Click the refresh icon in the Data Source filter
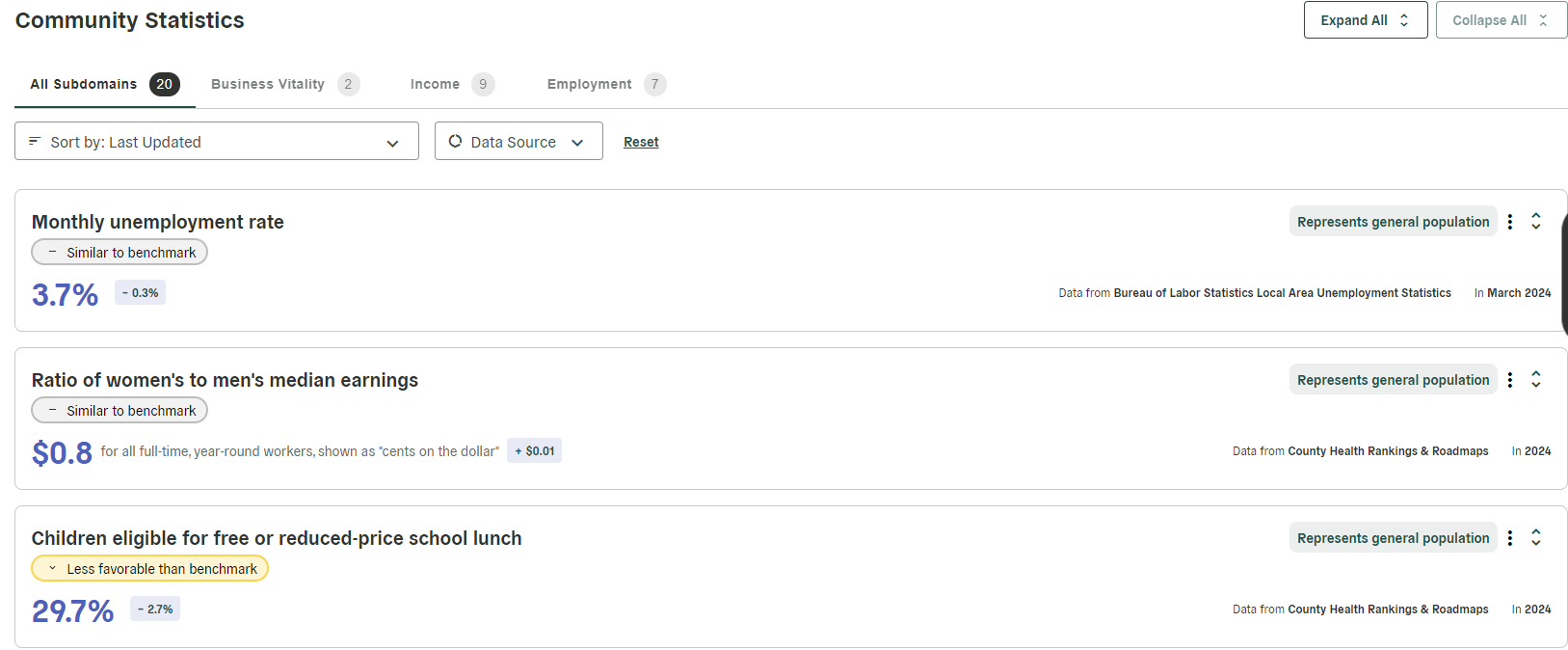Image resolution: width=1568 pixels, height=650 pixels. click(x=455, y=141)
